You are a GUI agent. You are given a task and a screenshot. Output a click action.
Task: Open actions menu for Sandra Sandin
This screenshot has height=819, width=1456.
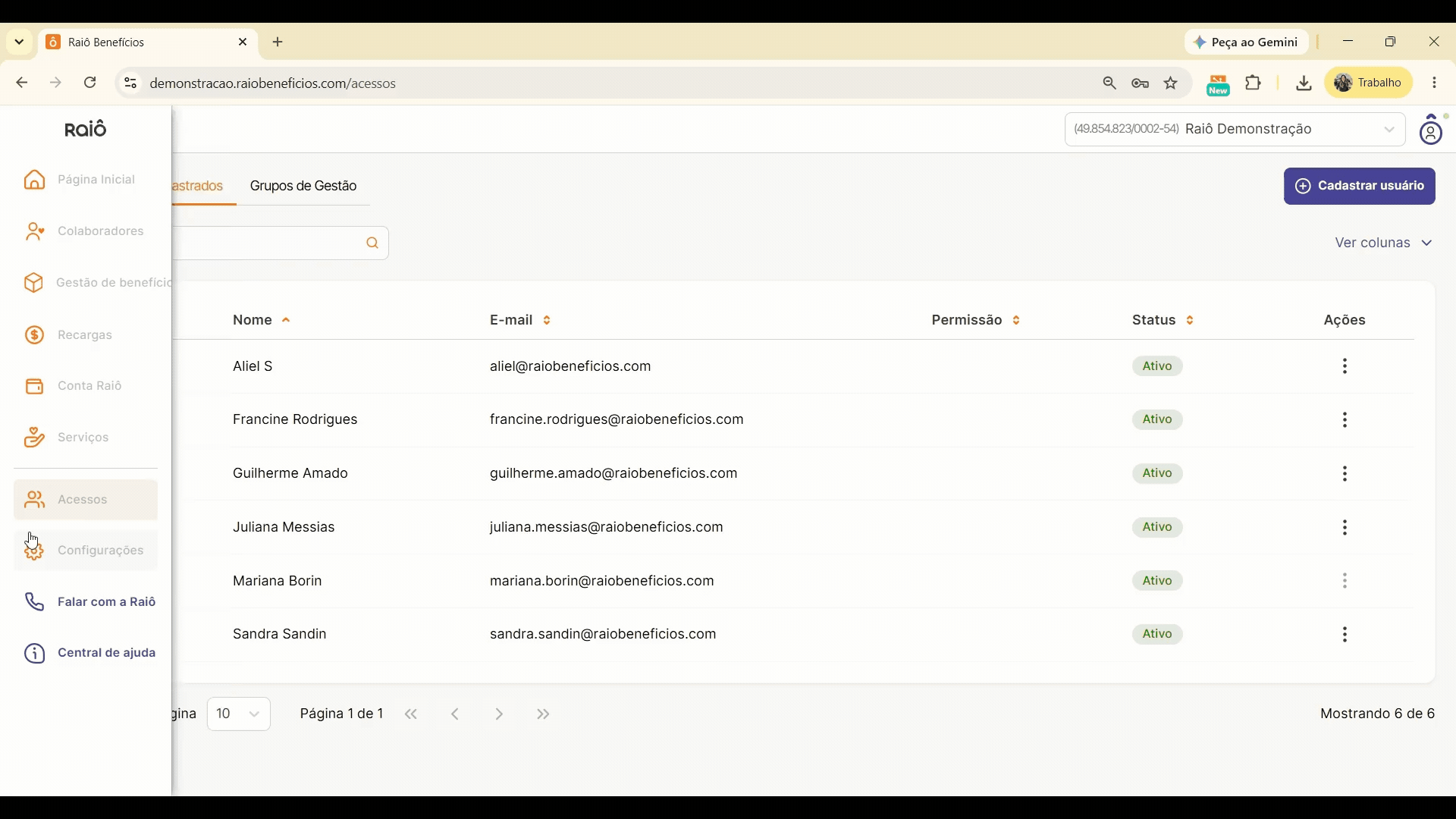(x=1345, y=636)
